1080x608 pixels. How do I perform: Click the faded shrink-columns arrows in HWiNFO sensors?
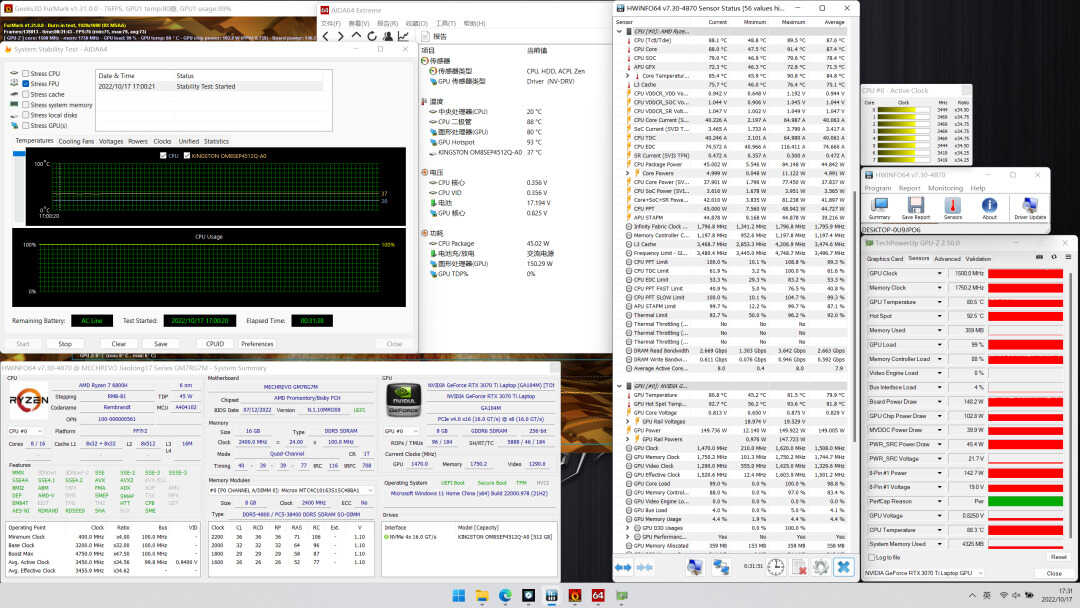point(645,567)
